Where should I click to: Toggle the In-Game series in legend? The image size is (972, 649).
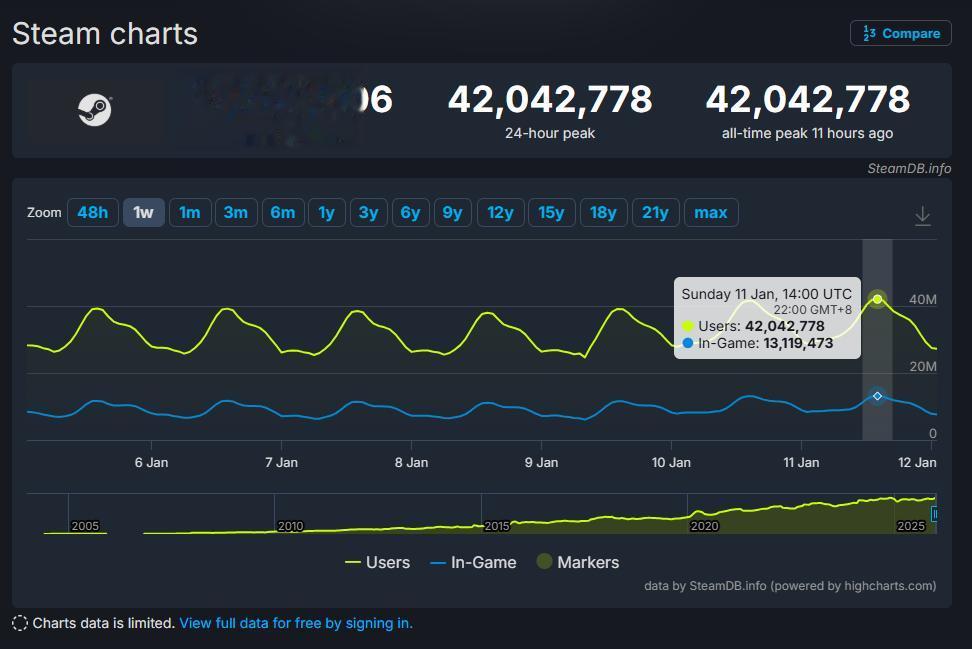tap(474, 562)
